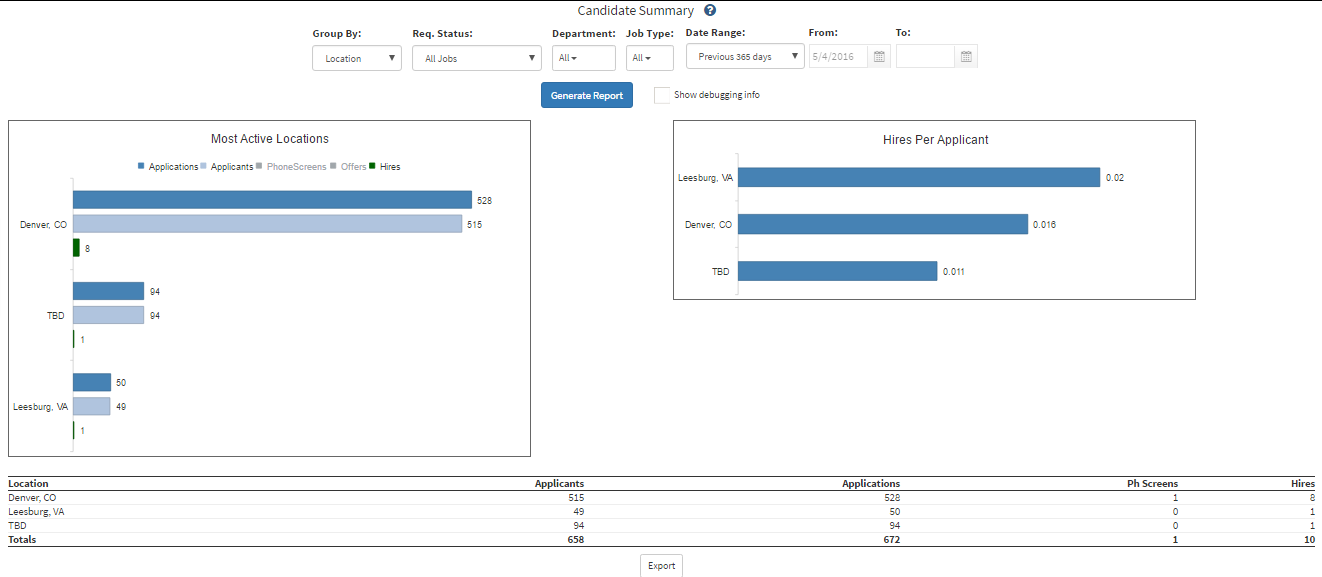Click the Export button below the table

[661, 565]
